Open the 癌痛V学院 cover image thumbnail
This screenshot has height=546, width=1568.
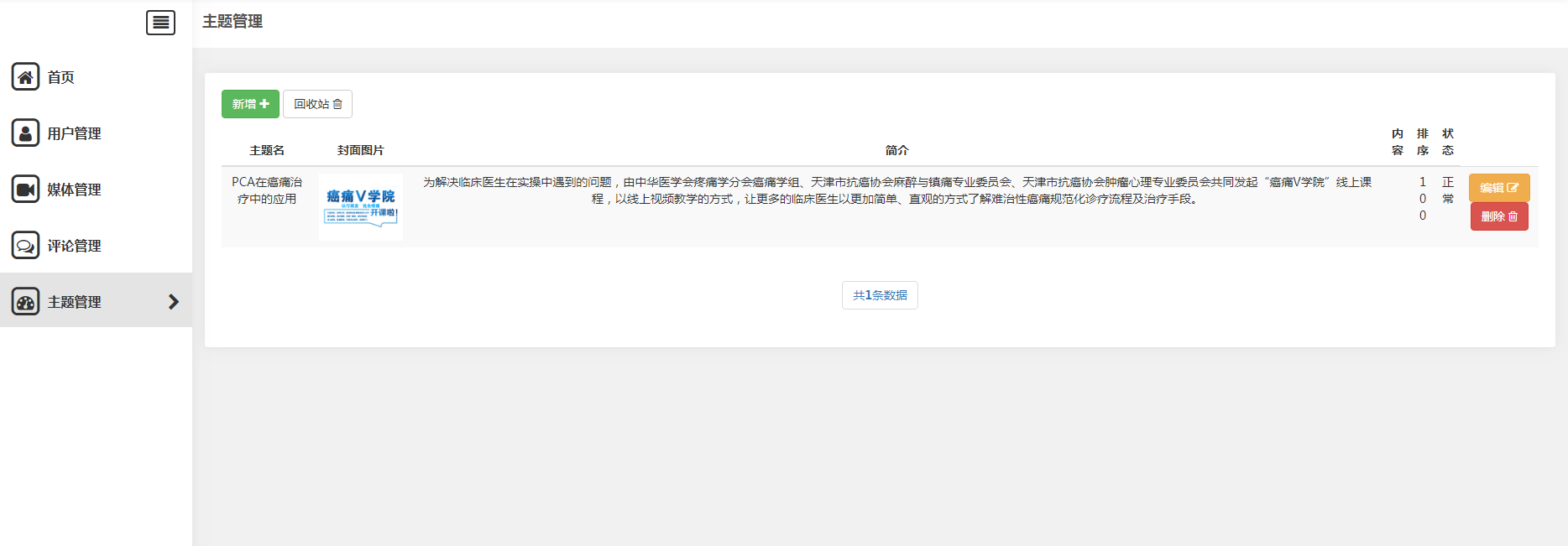[x=361, y=207]
